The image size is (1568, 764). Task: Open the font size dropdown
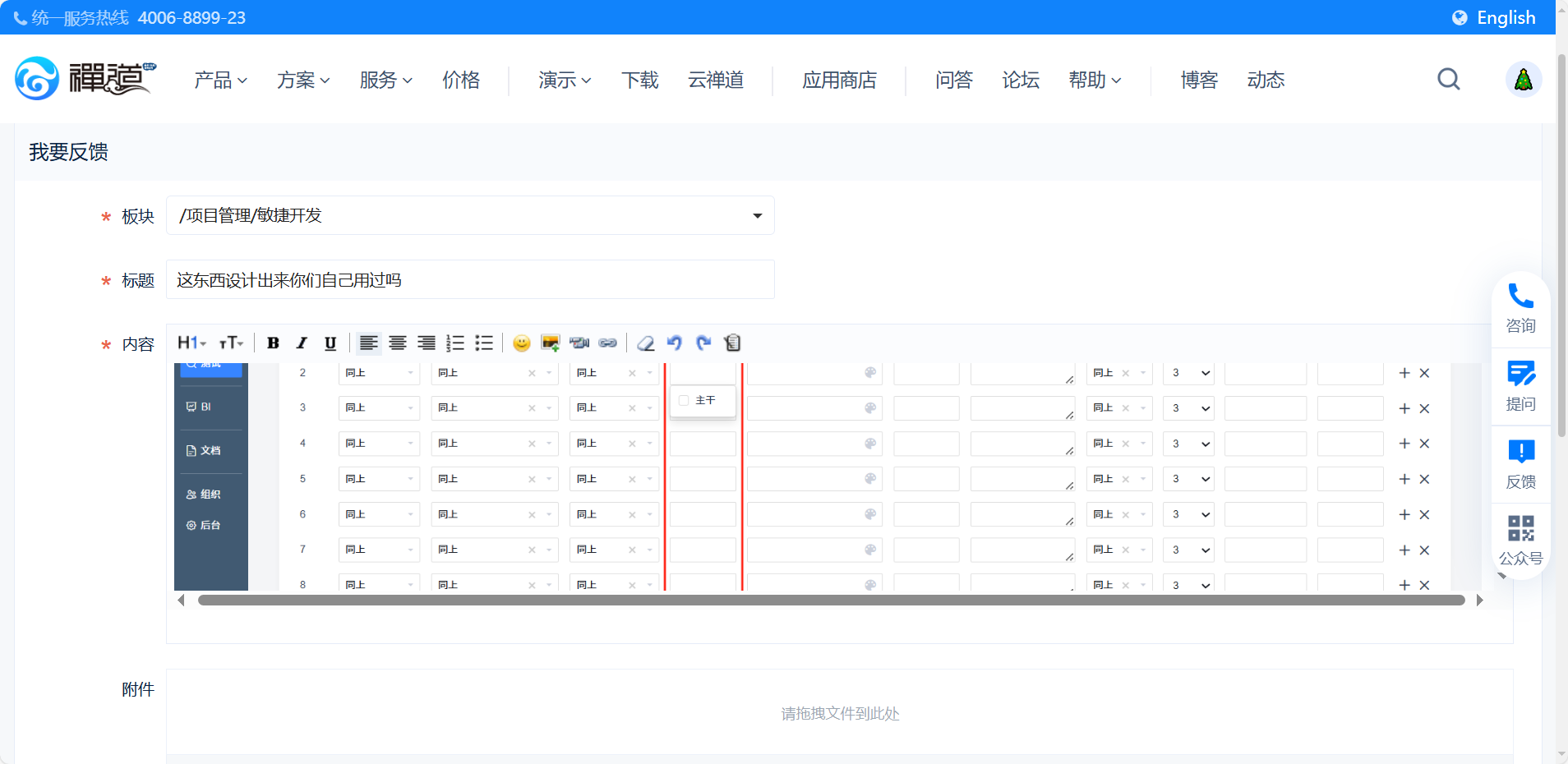click(231, 343)
